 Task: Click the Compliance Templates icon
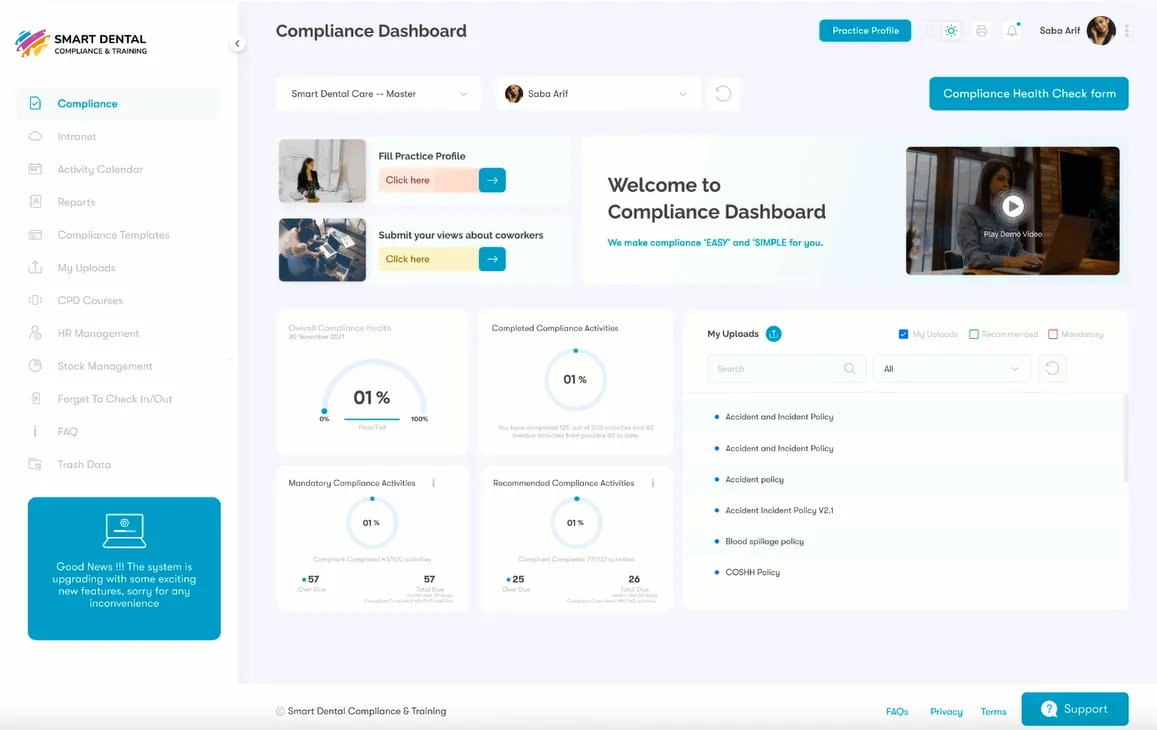coord(35,235)
